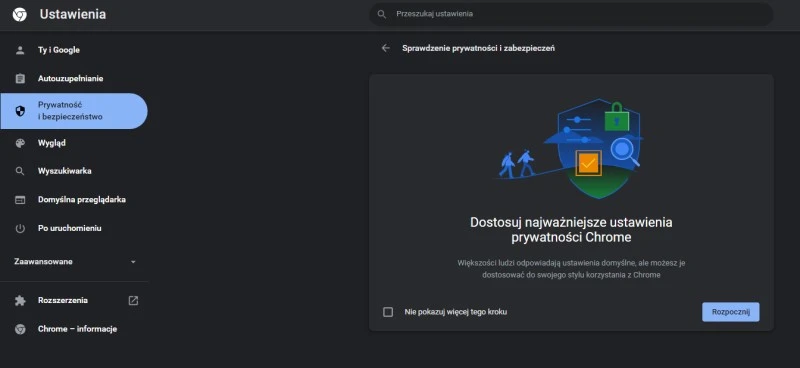Focus the Przeszukaj ustawienia search field
800x368 pixels.
pyautogui.click(x=571, y=14)
